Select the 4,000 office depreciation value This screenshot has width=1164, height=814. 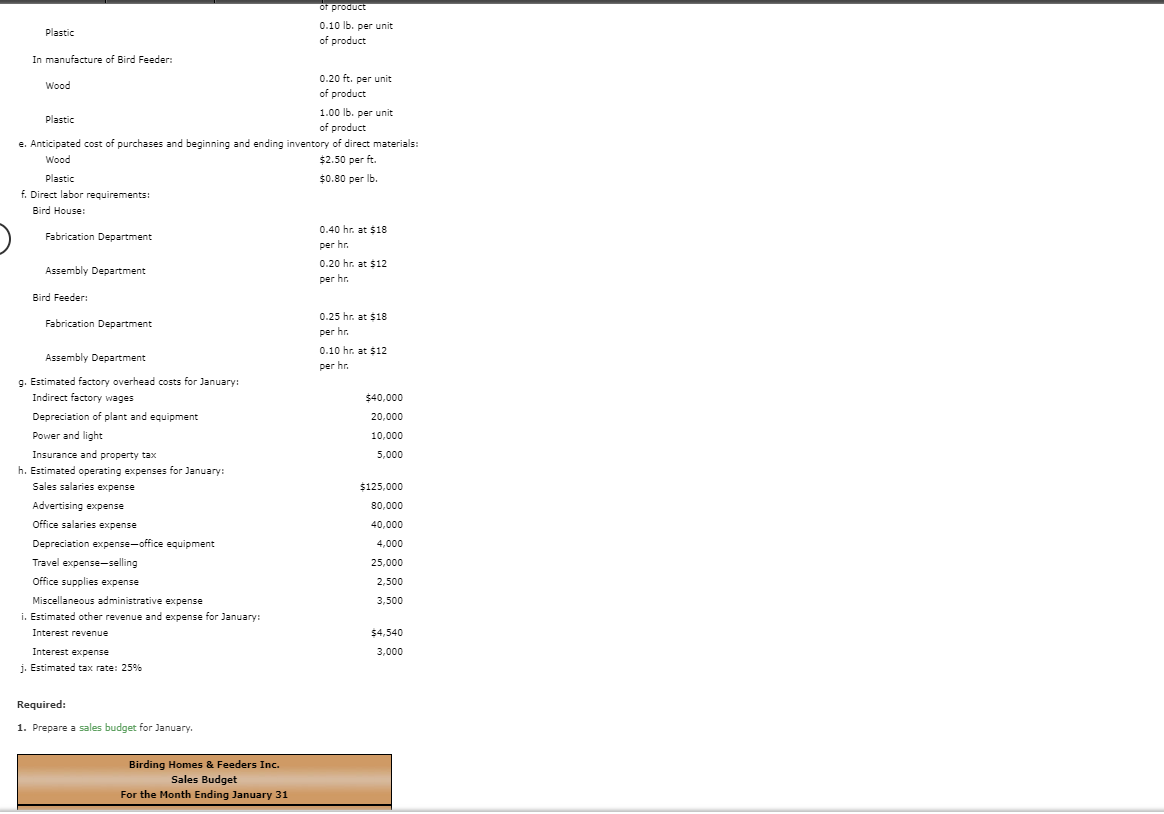coord(390,544)
